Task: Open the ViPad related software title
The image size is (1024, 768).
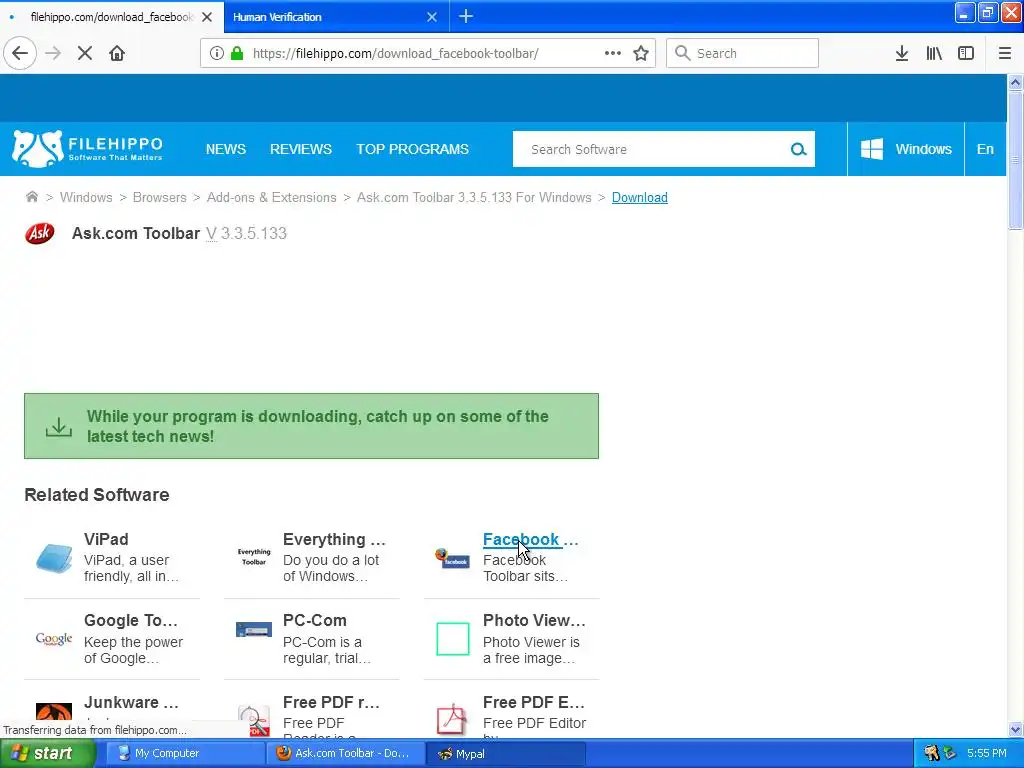Action: click(x=106, y=539)
